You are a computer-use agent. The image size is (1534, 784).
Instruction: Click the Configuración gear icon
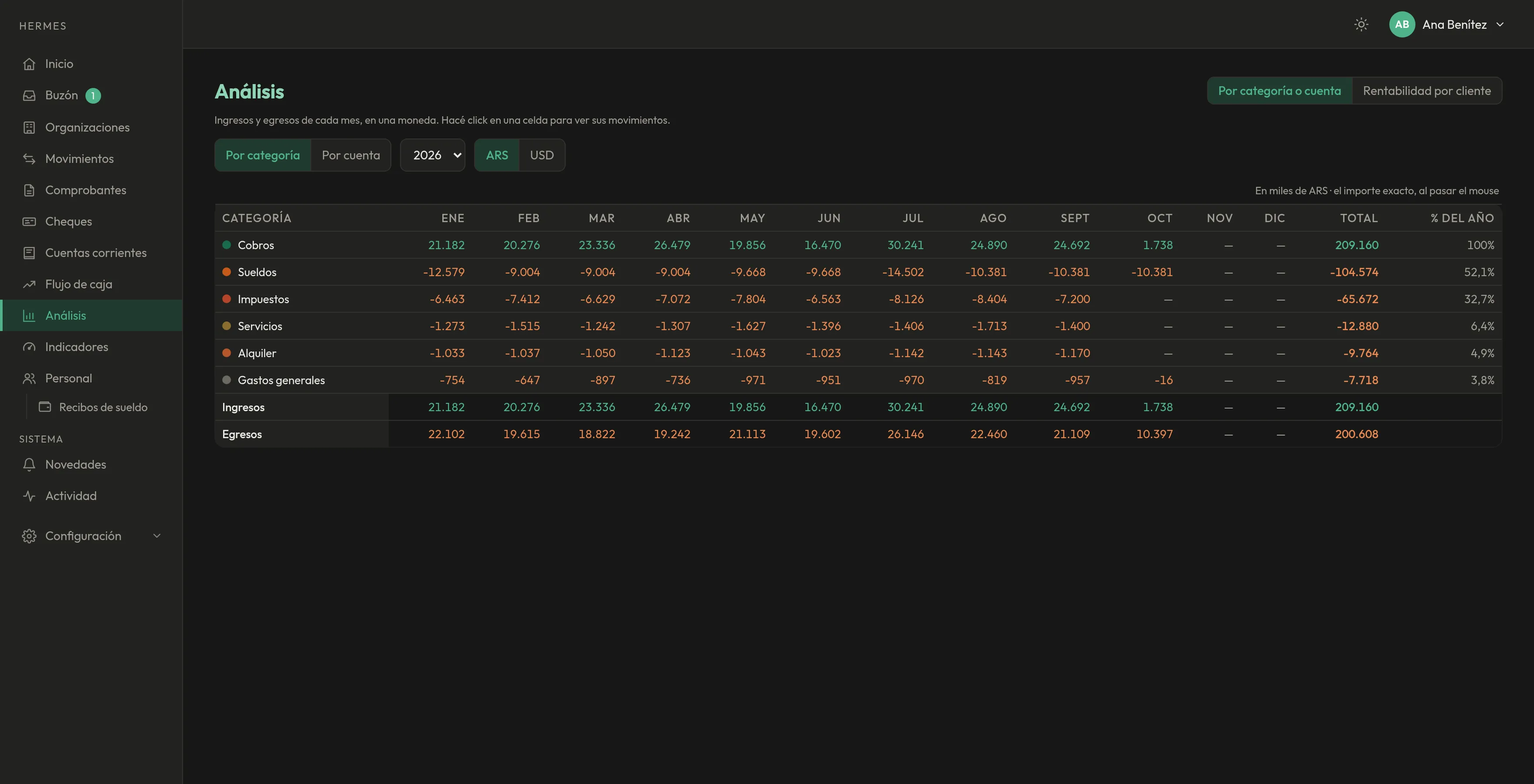coord(29,536)
